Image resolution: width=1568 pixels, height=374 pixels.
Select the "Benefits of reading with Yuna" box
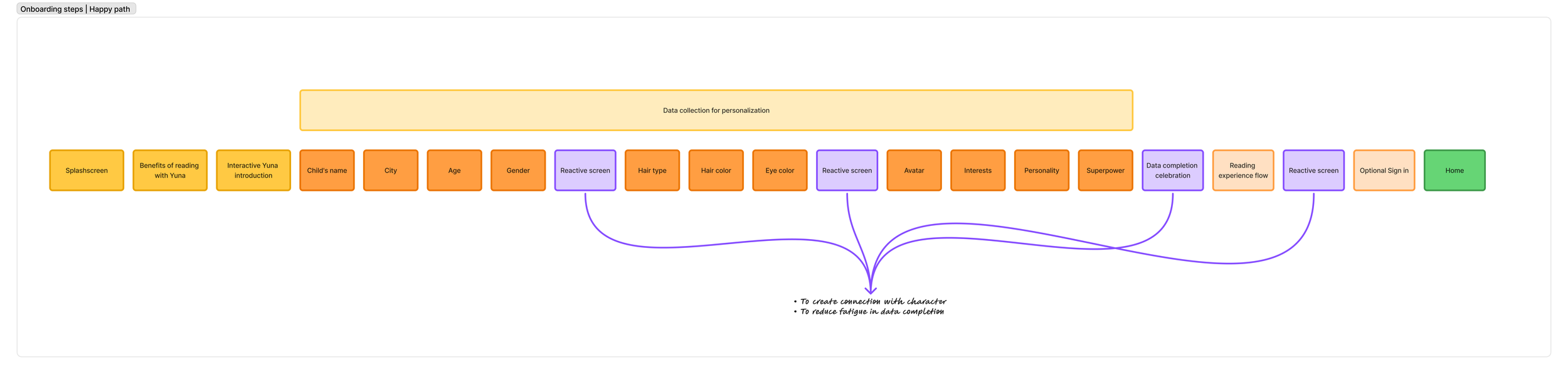point(170,170)
